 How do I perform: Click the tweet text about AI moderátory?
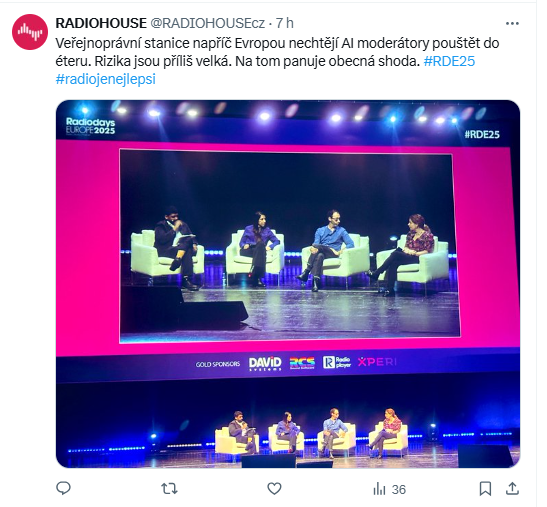point(277,52)
